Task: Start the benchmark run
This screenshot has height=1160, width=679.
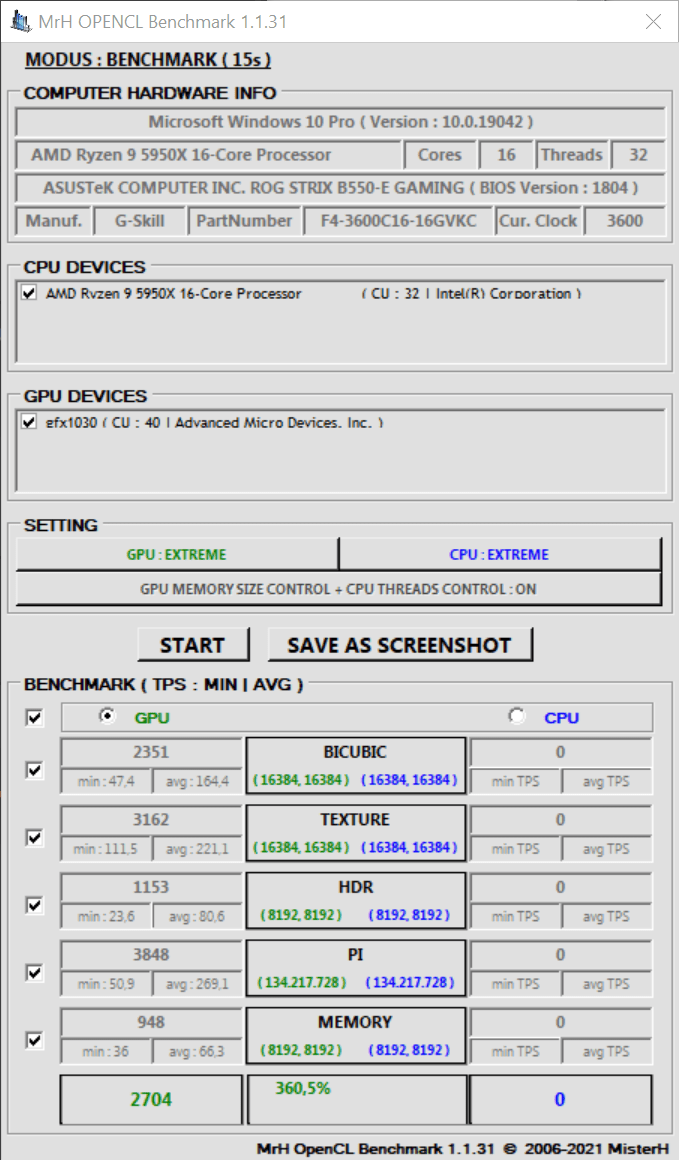Action: [192, 645]
